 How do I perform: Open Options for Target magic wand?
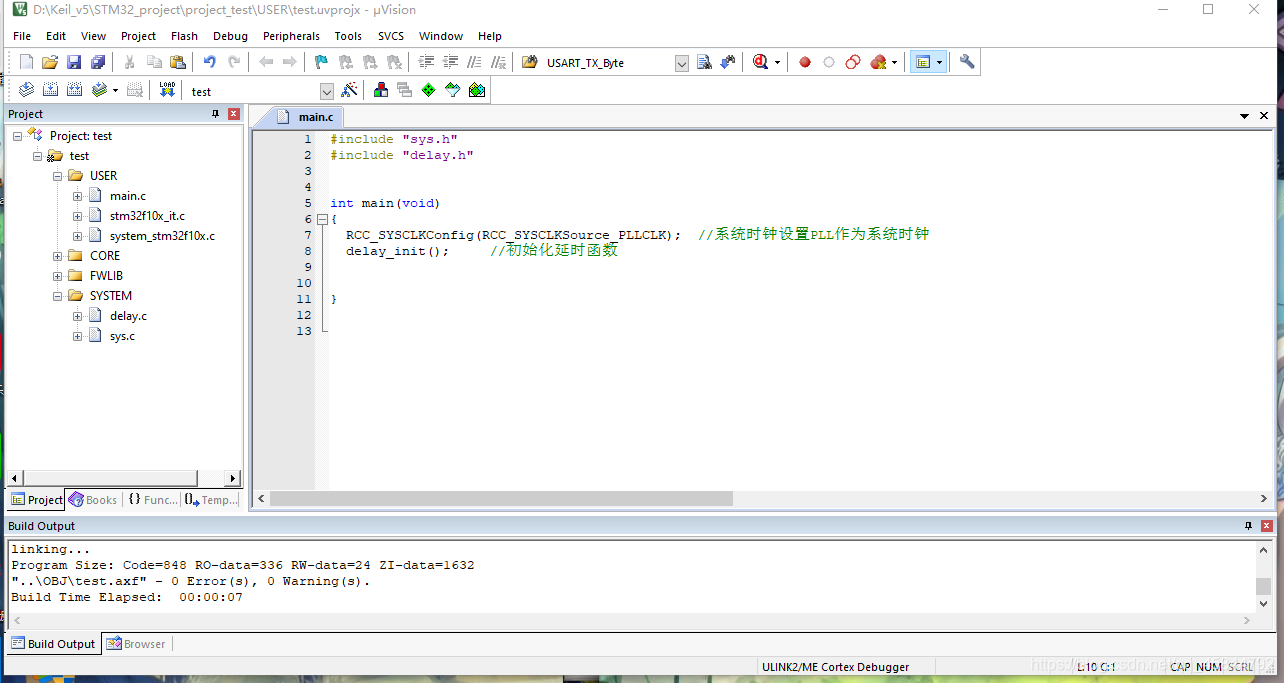(349, 90)
